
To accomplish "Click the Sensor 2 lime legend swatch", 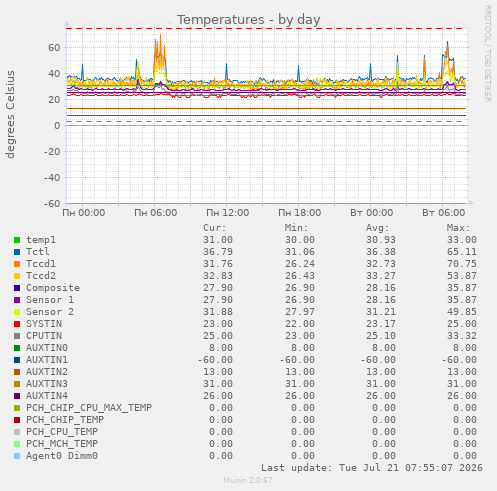I will point(17,312).
